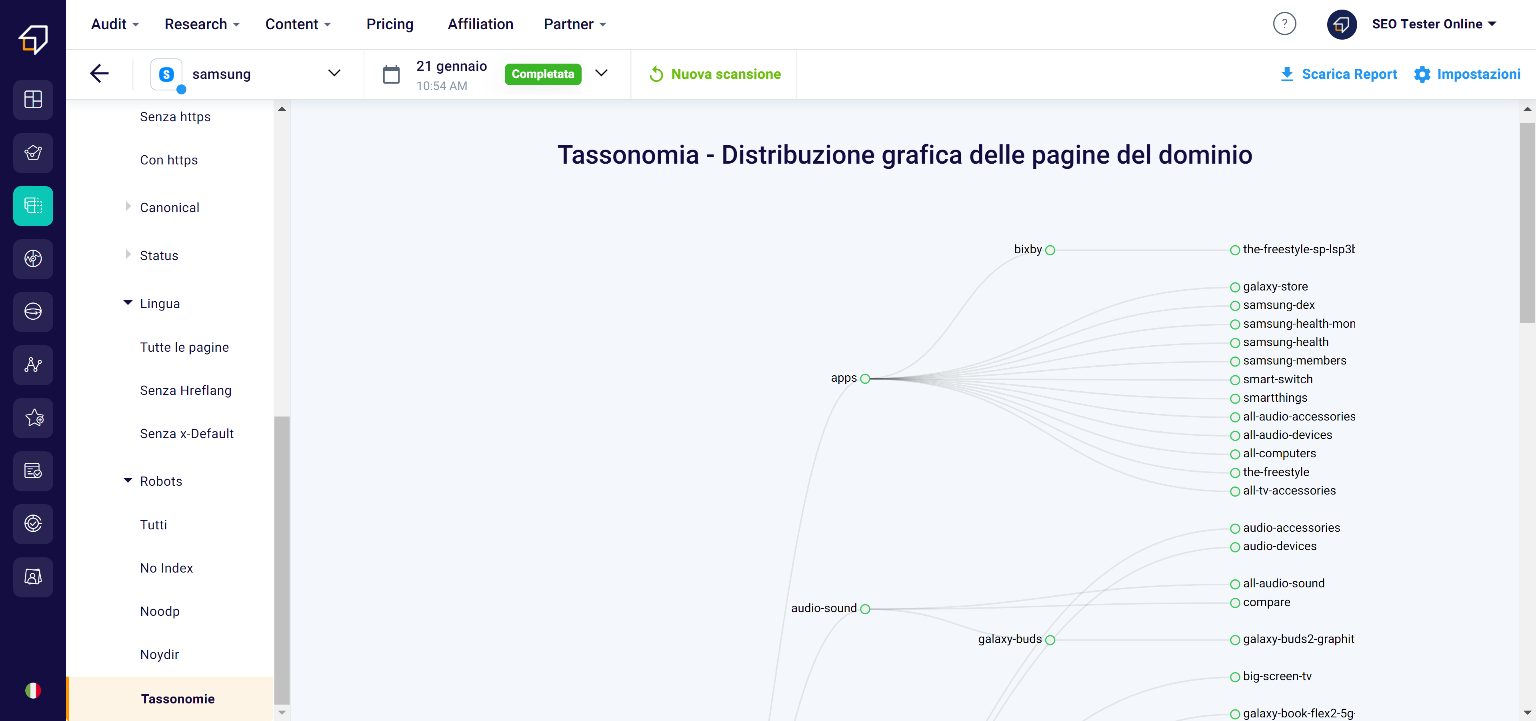Click the dashboard grid icon in sidebar
The image size is (1536, 721).
point(33,100)
